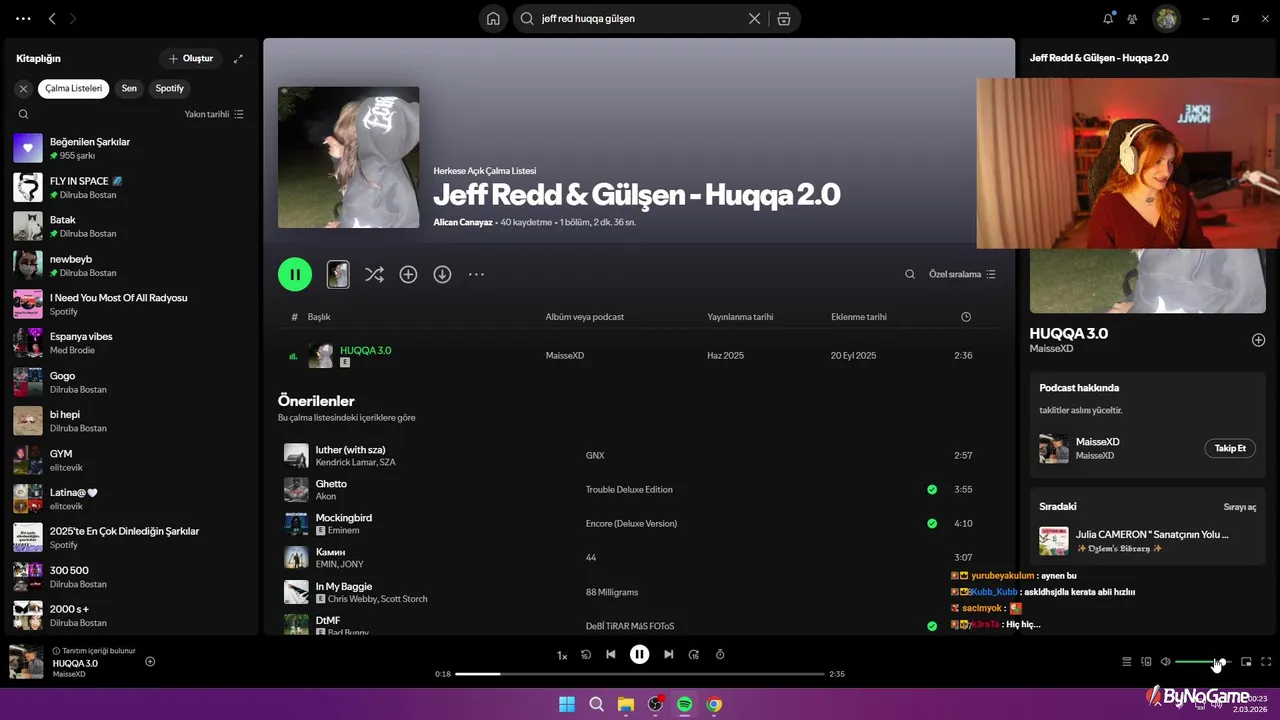Click the playlist cover image
The width and height of the screenshot is (1280, 720).
tap(348, 157)
